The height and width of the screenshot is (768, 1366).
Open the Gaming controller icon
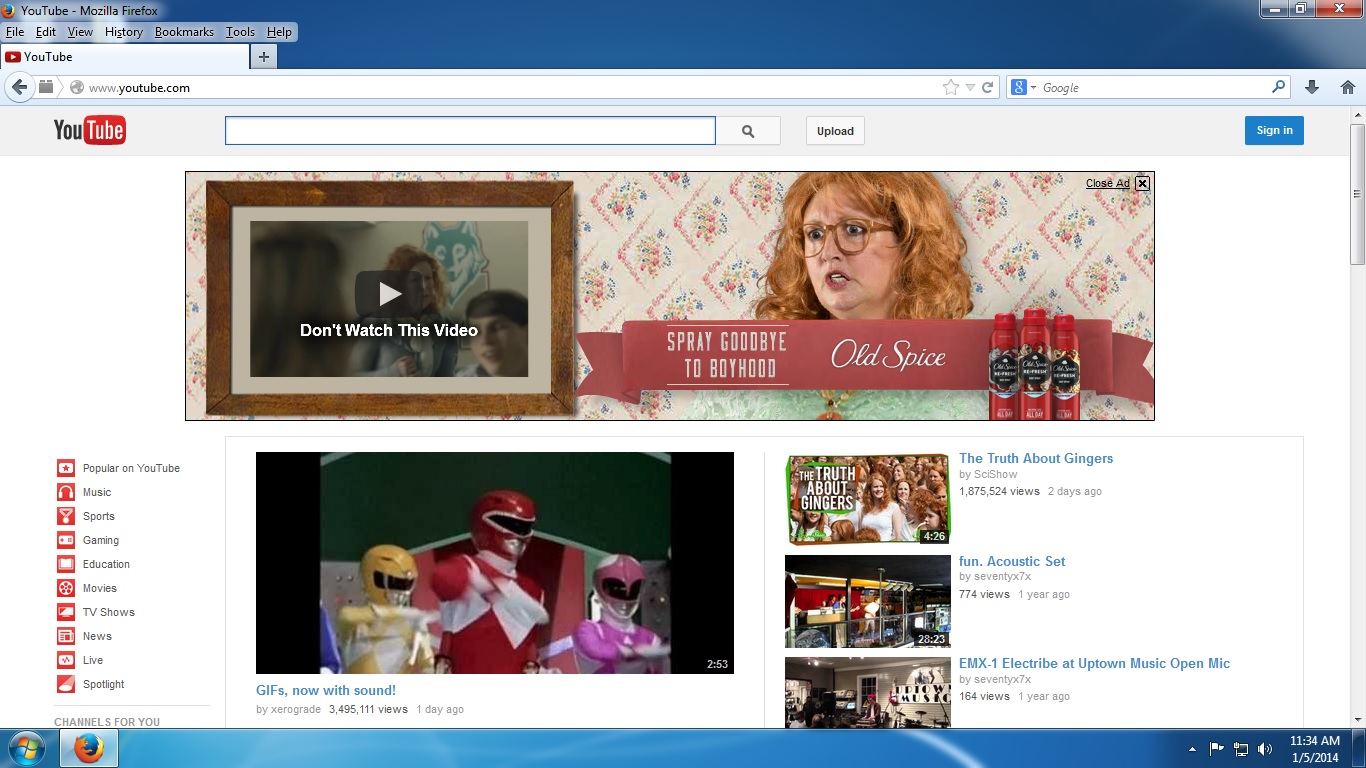point(65,540)
